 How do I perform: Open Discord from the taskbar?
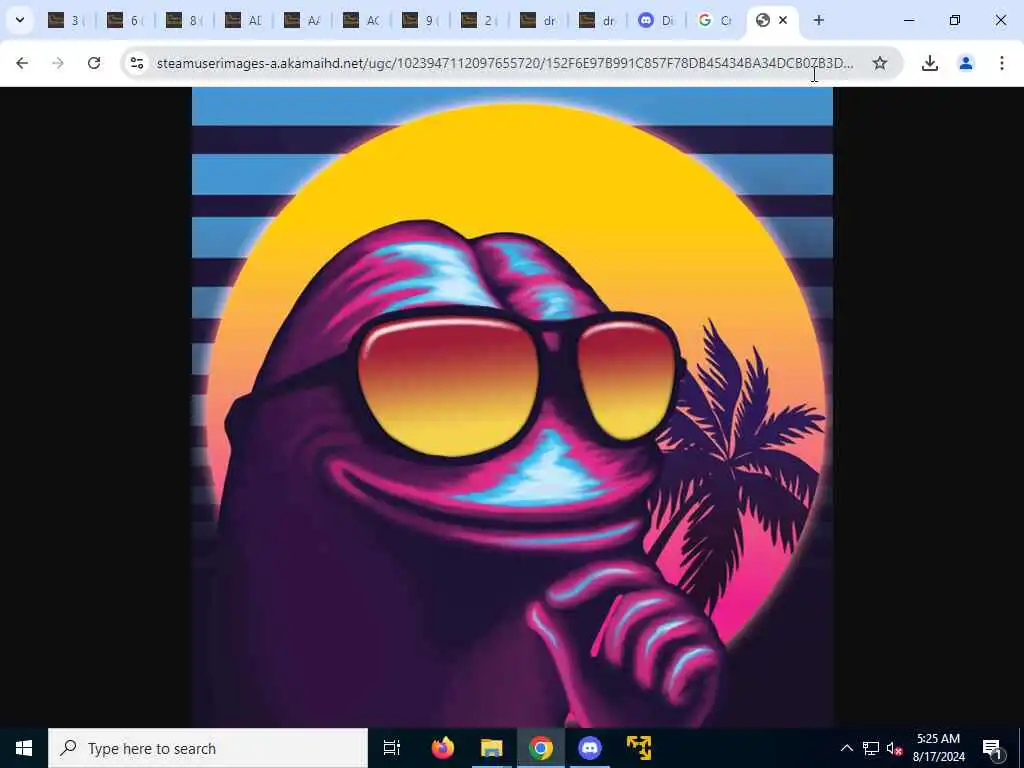pos(590,748)
